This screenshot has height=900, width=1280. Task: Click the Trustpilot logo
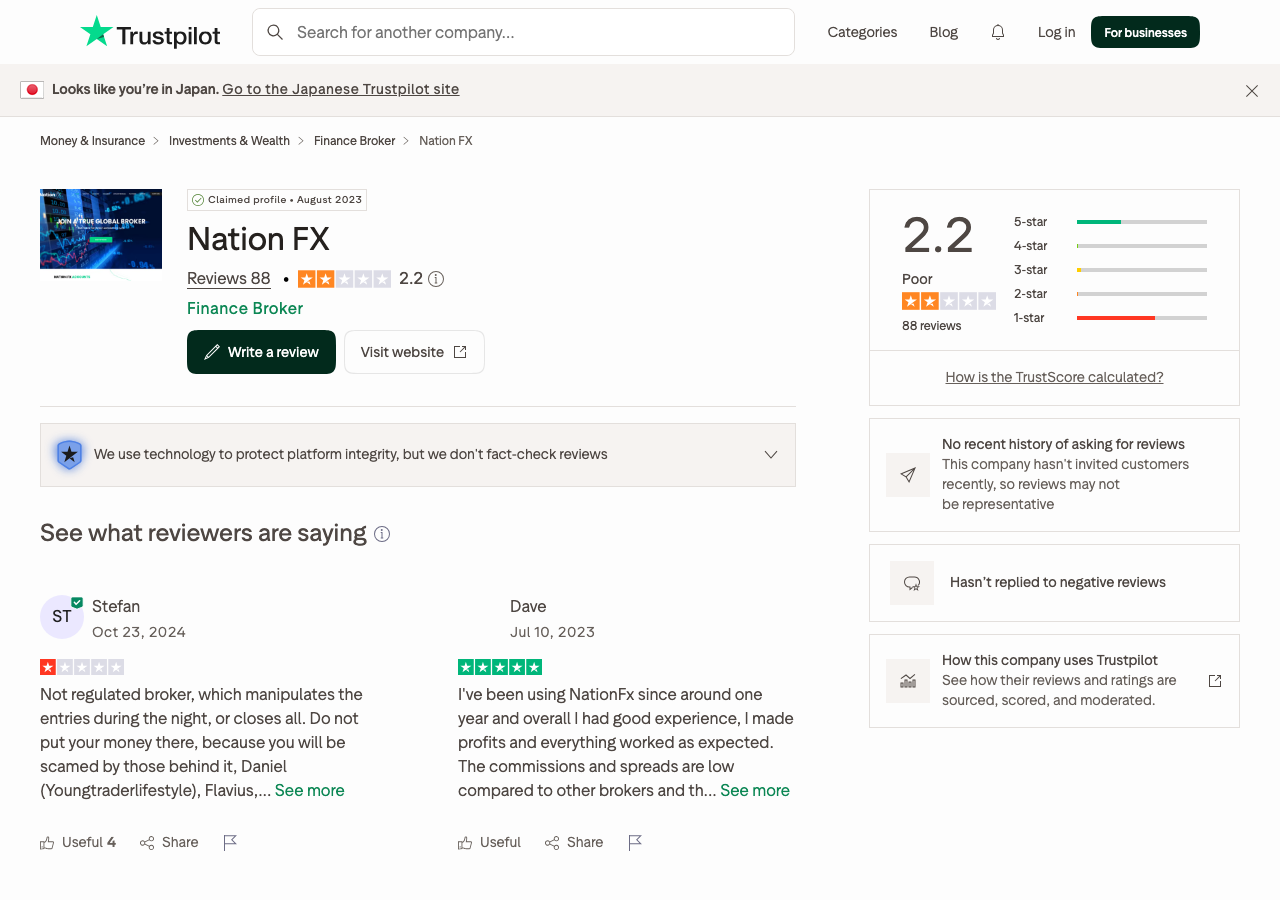(x=150, y=32)
